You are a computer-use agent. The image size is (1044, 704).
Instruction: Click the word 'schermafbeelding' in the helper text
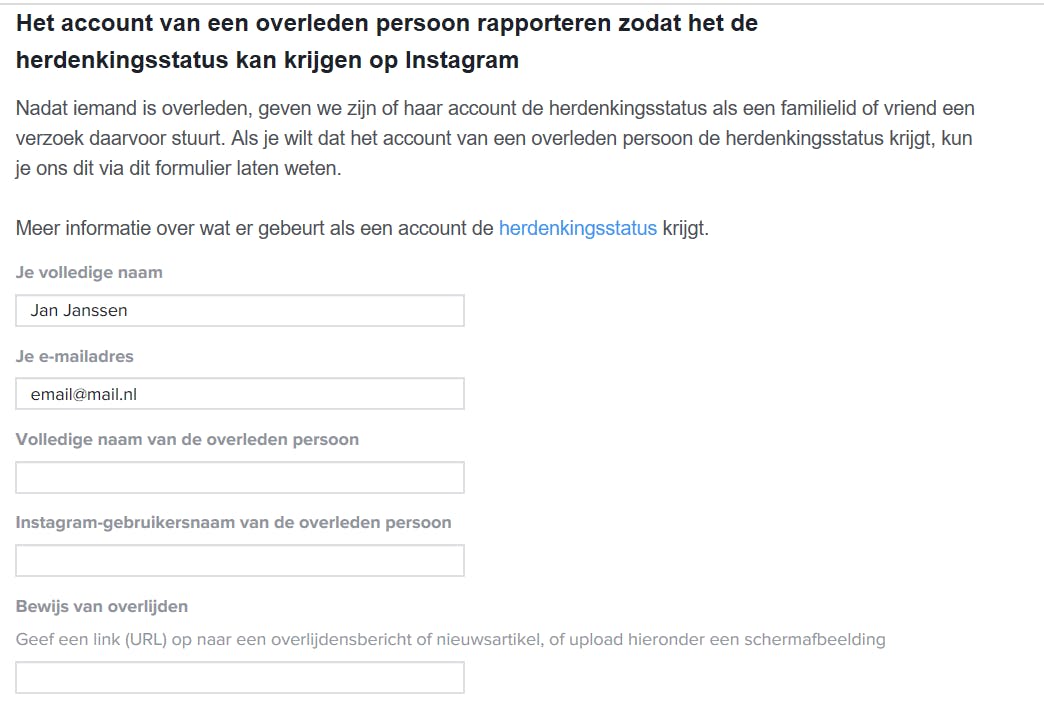coord(814,639)
